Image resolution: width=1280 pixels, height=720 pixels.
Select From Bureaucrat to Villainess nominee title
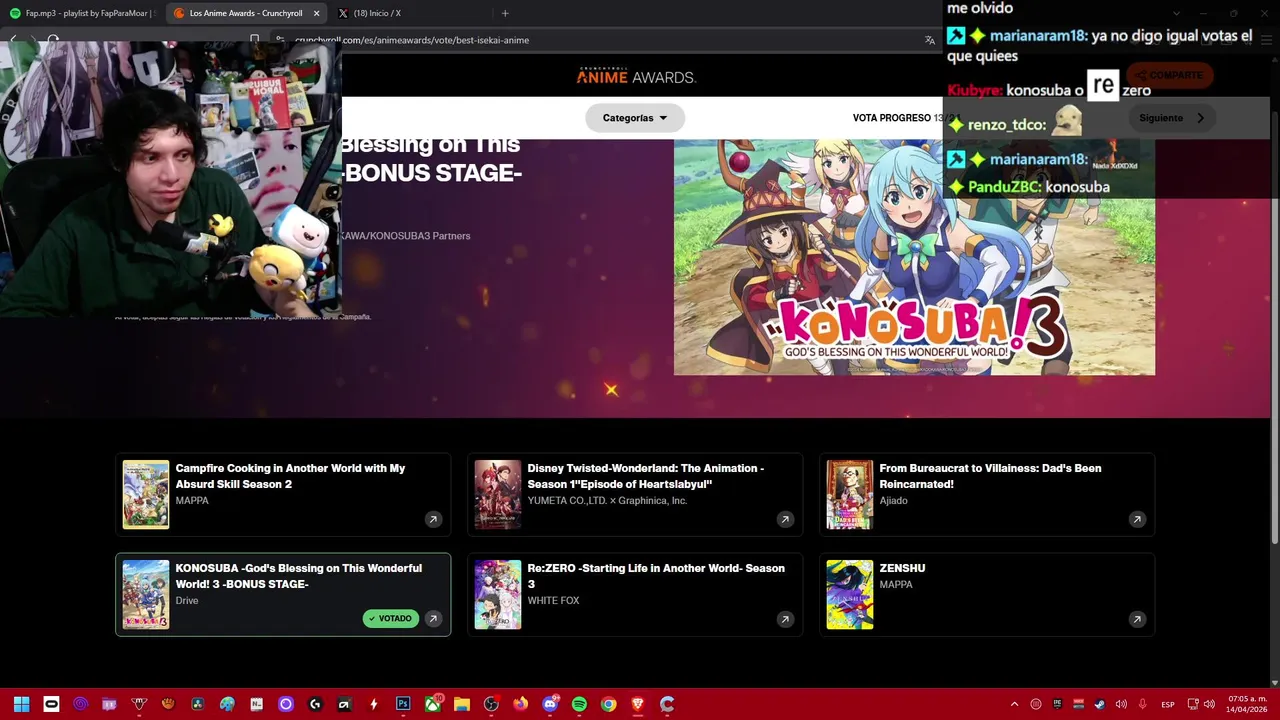click(x=990, y=476)
